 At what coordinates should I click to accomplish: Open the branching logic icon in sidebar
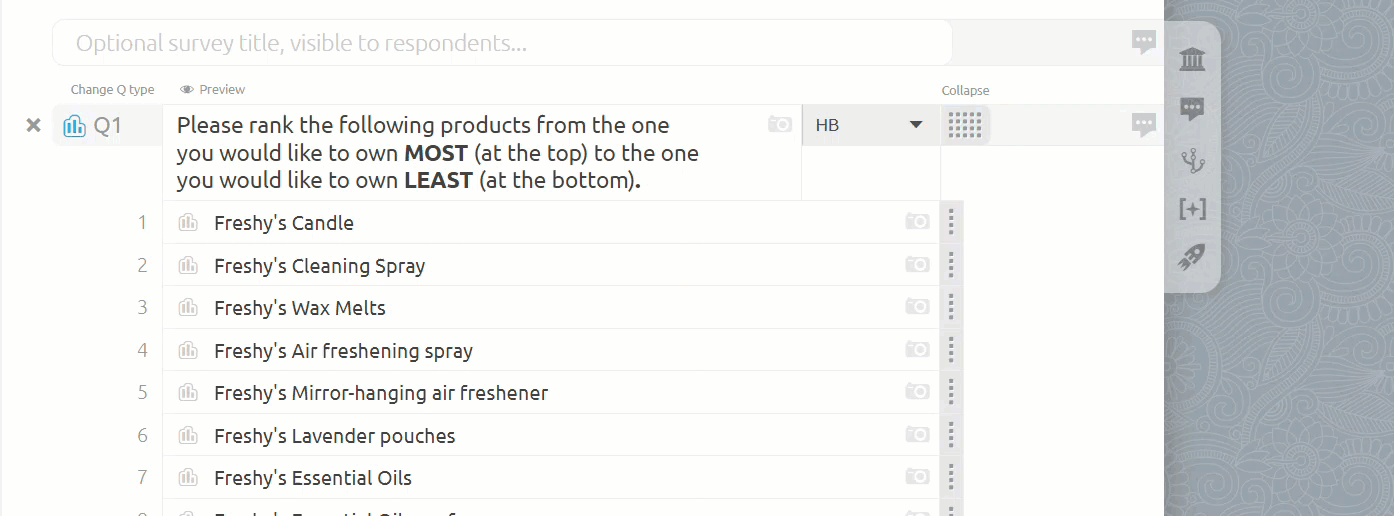(x=1192, y=159)
